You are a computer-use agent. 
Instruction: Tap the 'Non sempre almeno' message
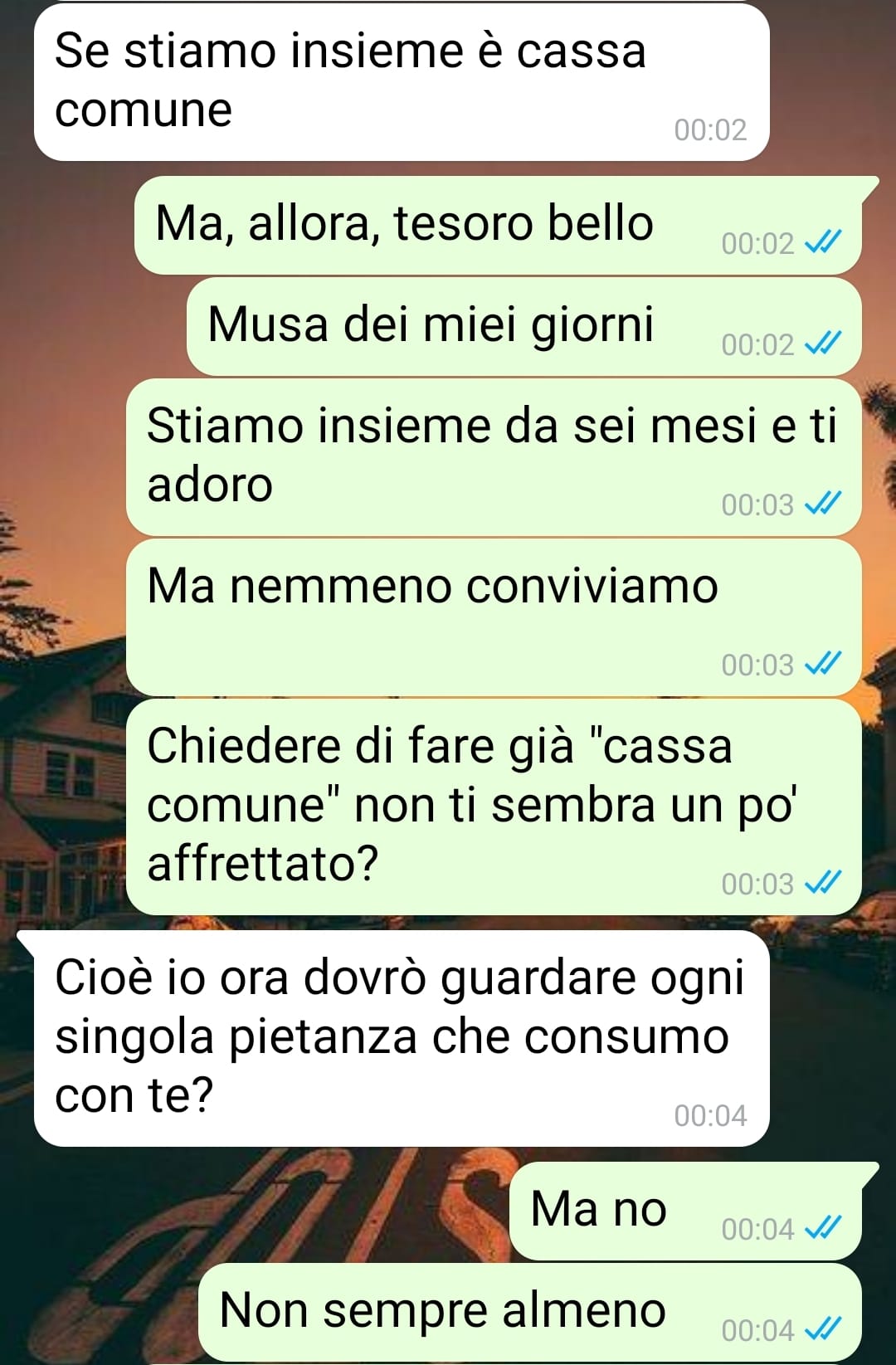tap(529, 1312)
